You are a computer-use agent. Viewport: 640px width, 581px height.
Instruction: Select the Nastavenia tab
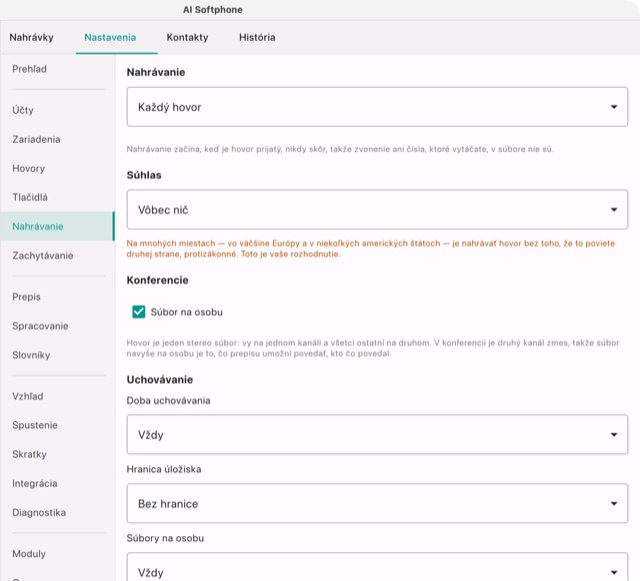point(110,37)
